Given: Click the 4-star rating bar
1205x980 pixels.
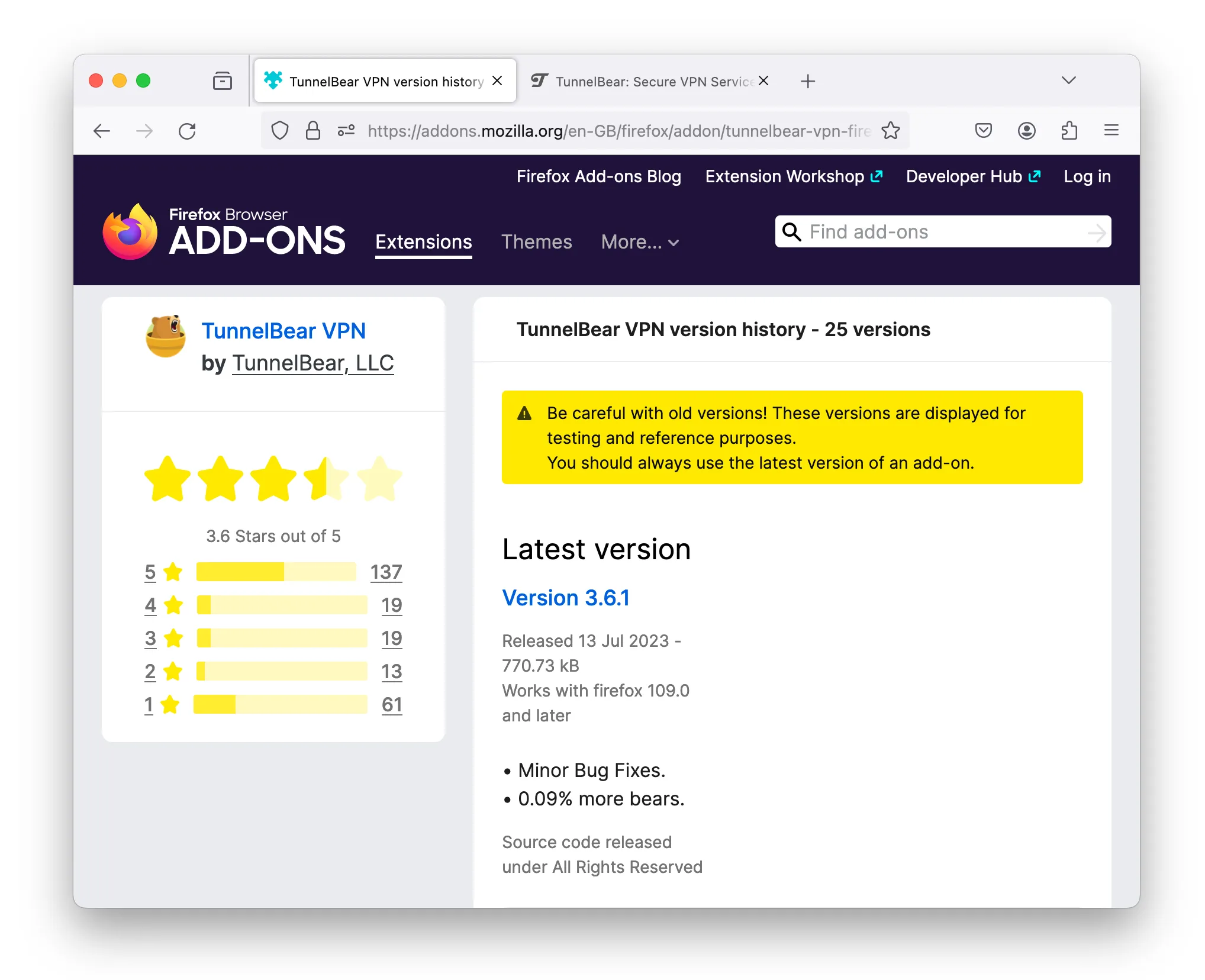Looking at the screenshot, I should coord(282,605).
